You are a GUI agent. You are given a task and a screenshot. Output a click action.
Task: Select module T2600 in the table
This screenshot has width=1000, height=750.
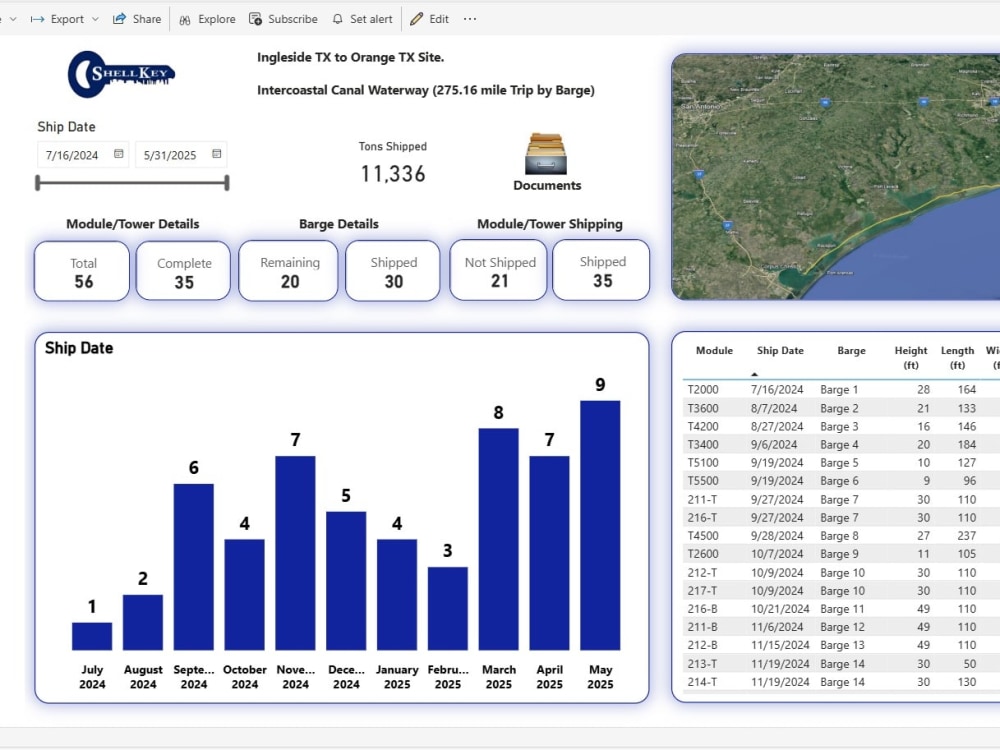[x=703, y=554]
